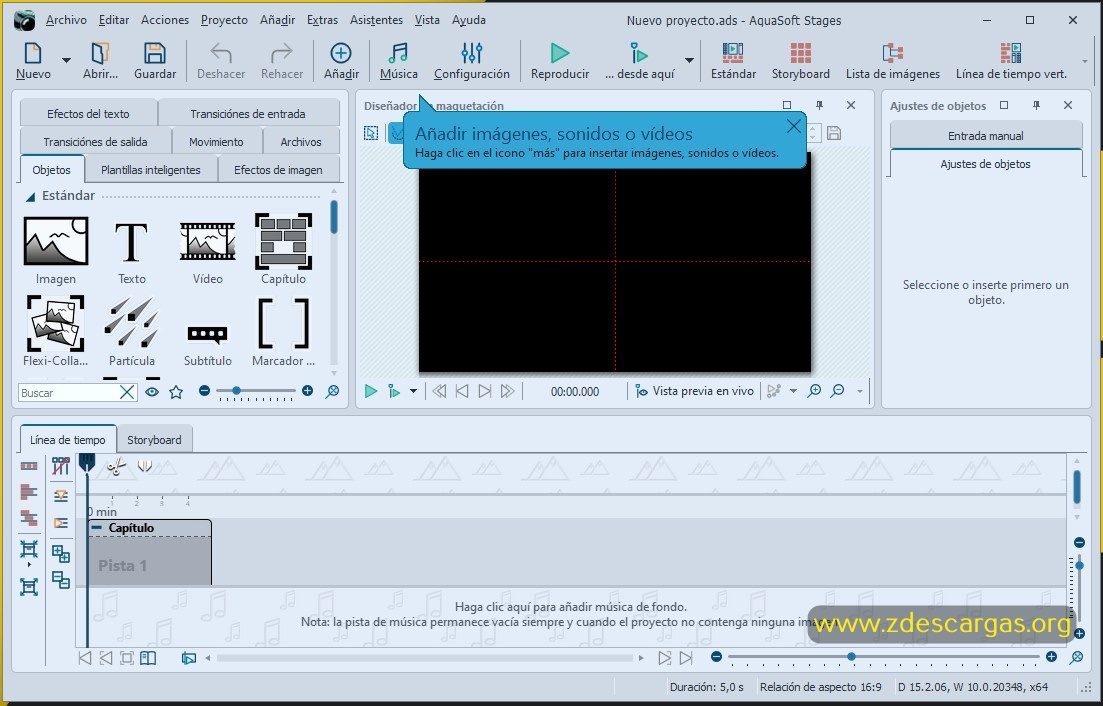Open the Efectos del texto tab
1103x706 pixels.
coord(89,113)
